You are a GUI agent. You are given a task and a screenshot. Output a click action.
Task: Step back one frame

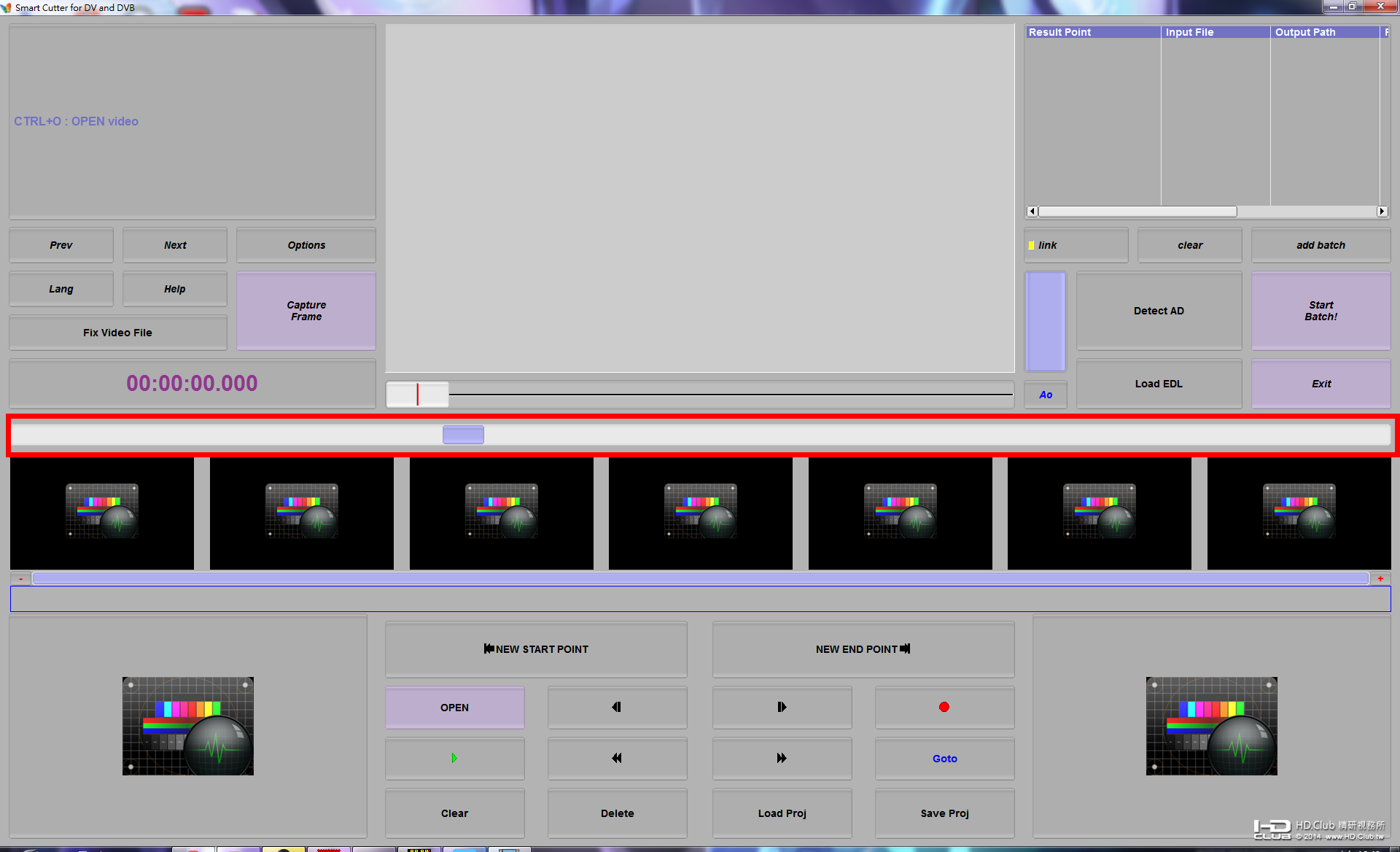tap(617, 707)
